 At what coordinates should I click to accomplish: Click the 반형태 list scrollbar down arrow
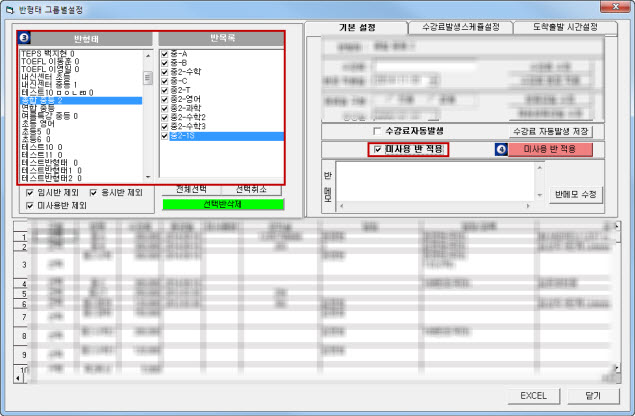tap(148, 177)
